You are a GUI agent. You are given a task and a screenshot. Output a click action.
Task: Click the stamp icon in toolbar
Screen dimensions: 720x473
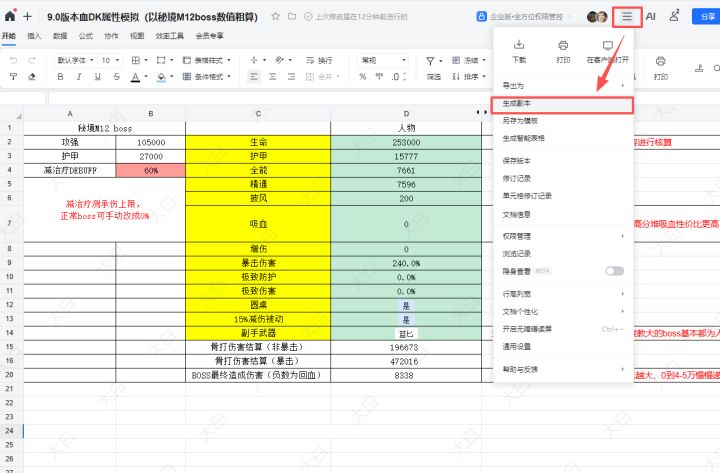pos(699,68)
